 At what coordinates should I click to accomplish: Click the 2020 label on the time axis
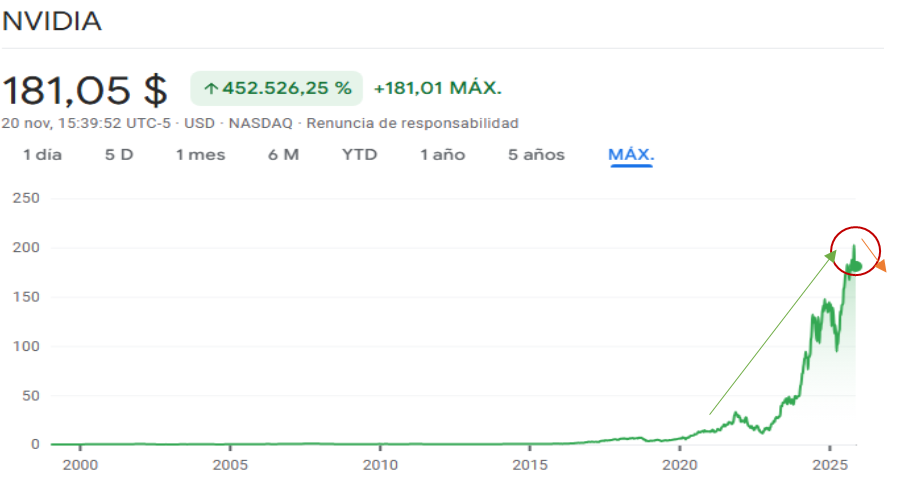[x=680, y=465]
